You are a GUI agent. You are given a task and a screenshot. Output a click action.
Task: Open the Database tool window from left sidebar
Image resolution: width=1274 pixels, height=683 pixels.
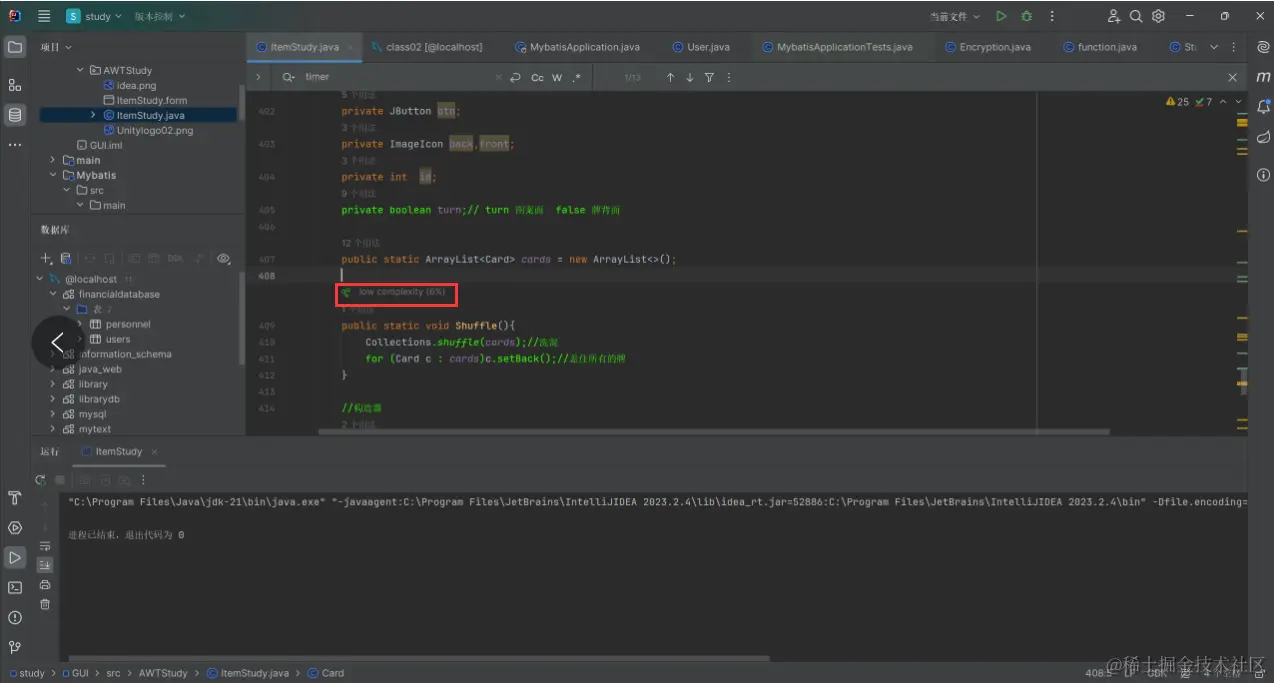(x=15, y=115)
